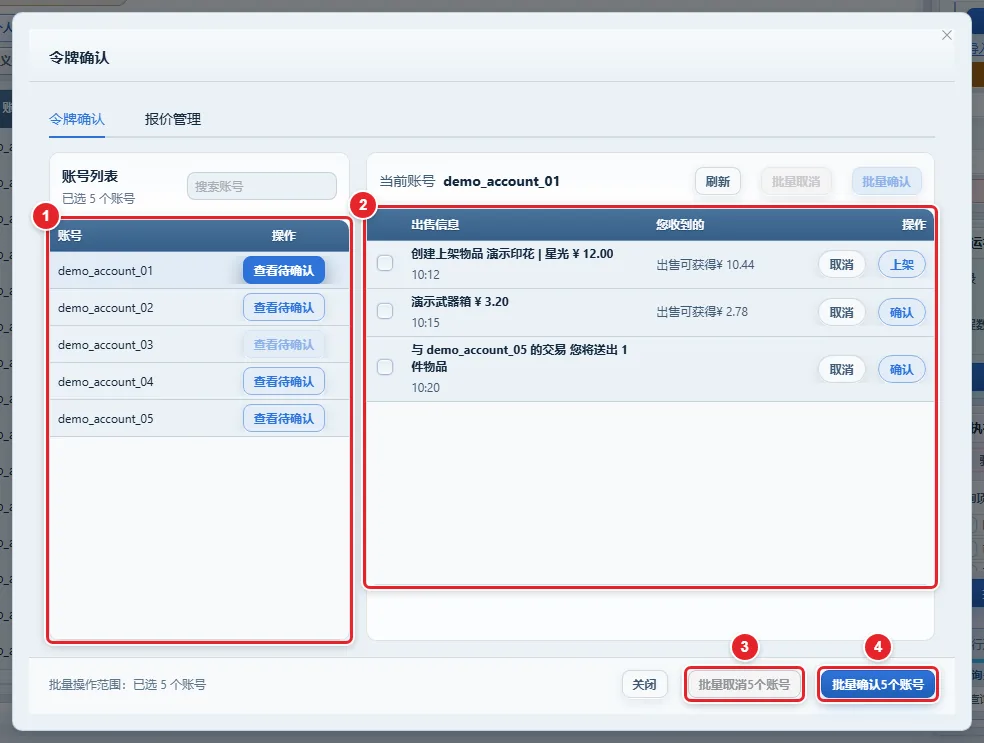
Task: Confirm the demo_account_05 trade
Action: (902, 370)
